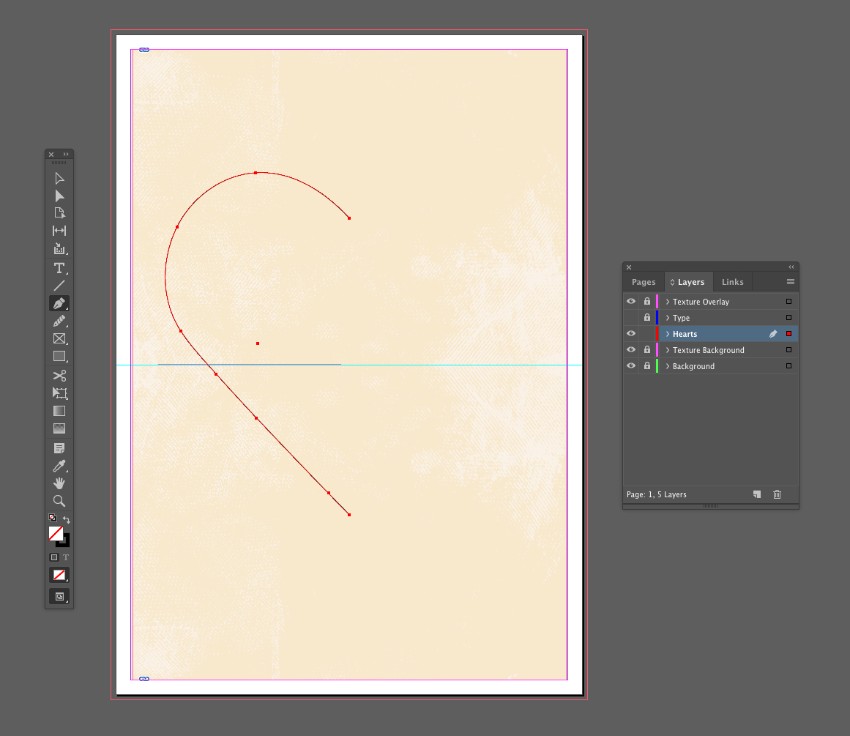The height and width of the screenshot is (736, 850).
Task: Click the linked-frame icon at page top
Action: click(x=144, y=50)
